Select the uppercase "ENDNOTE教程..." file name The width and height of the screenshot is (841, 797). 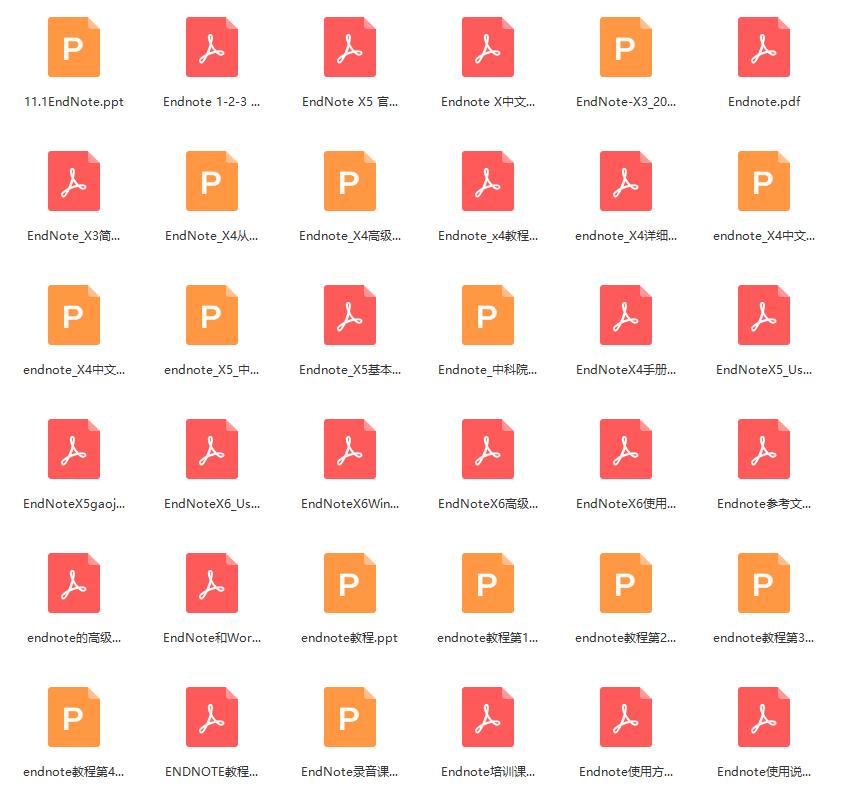[x=211, y=772]
